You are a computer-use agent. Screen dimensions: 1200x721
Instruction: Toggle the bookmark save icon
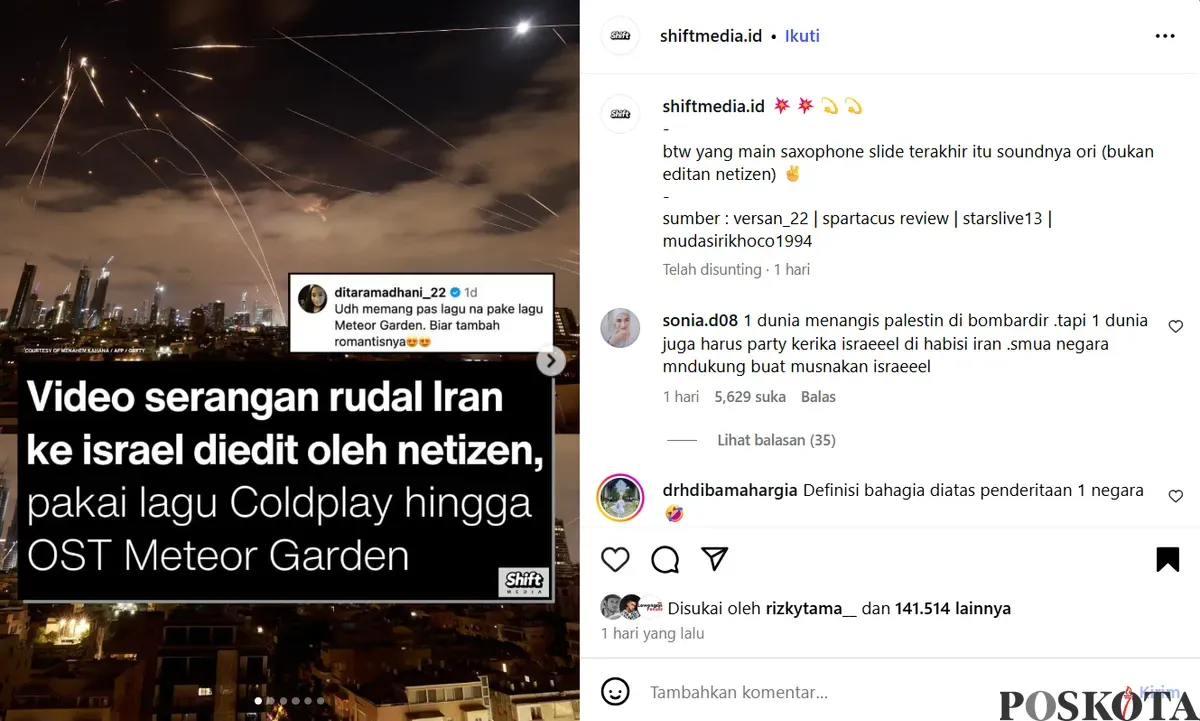click(x=1167, y=559)
